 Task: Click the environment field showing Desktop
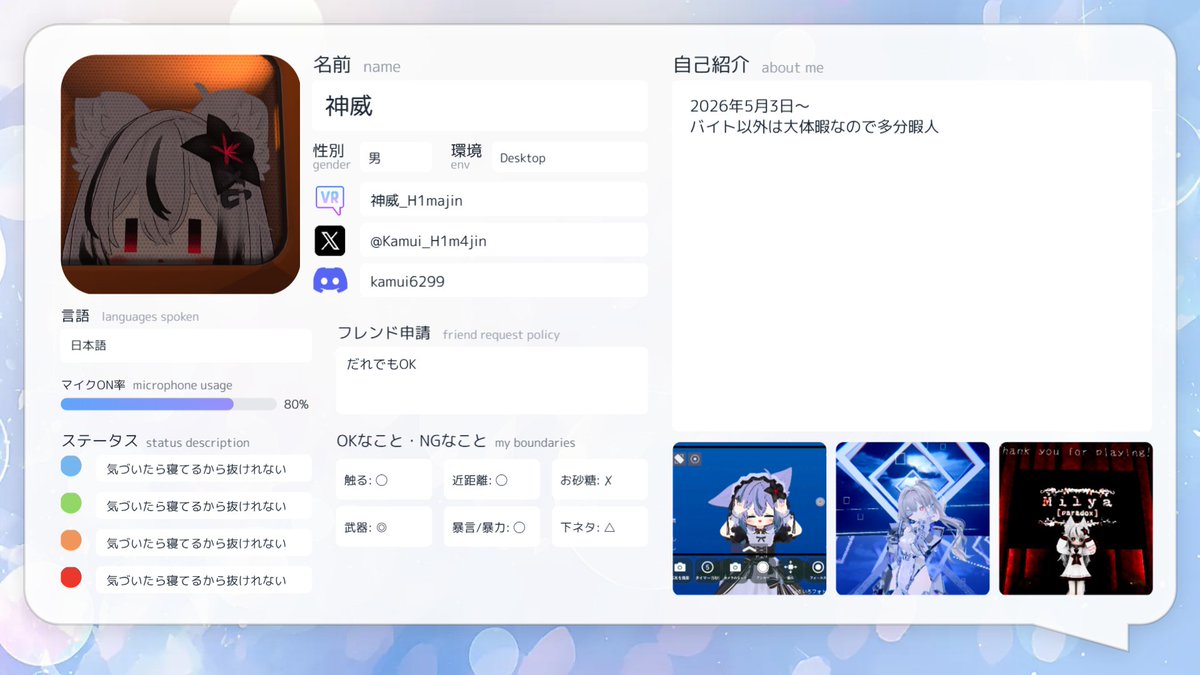coord(570,157)
